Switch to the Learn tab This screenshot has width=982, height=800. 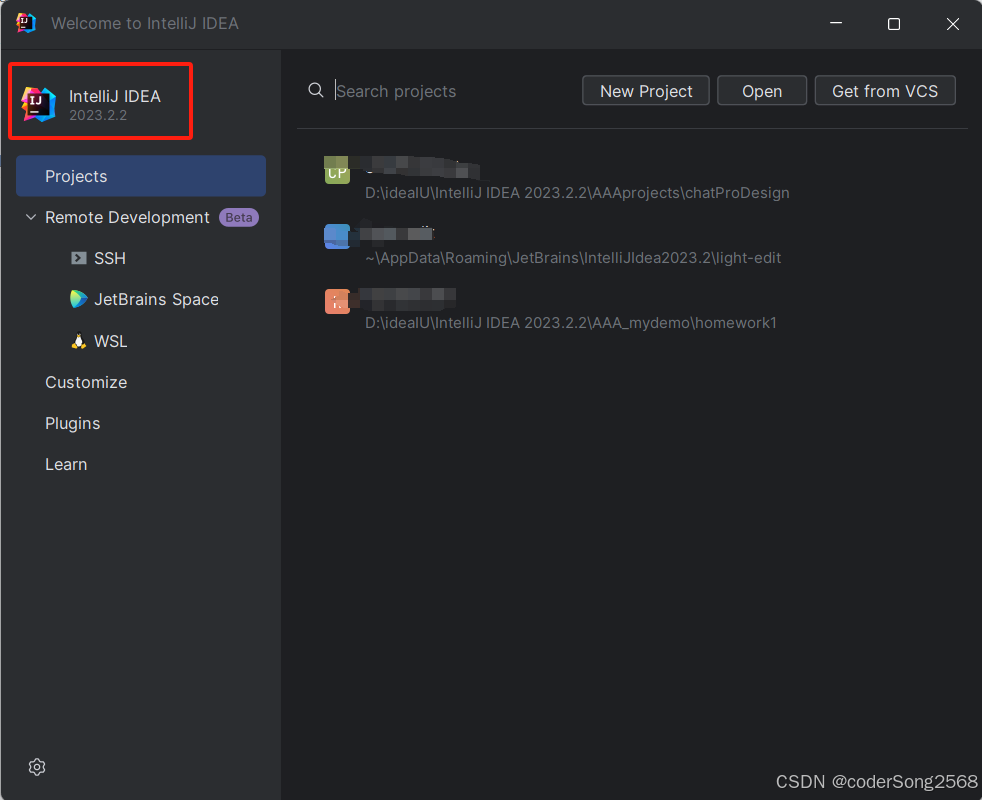[x=66, y=464]
